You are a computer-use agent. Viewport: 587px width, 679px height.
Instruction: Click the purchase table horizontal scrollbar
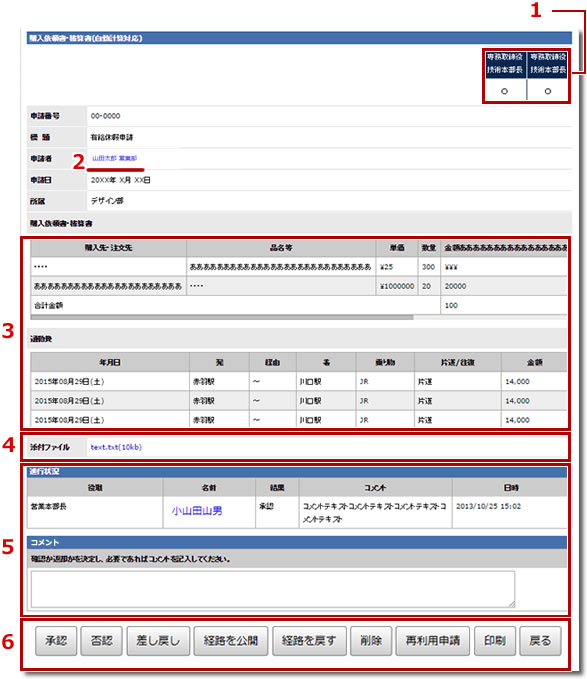[x=222, y=317]
